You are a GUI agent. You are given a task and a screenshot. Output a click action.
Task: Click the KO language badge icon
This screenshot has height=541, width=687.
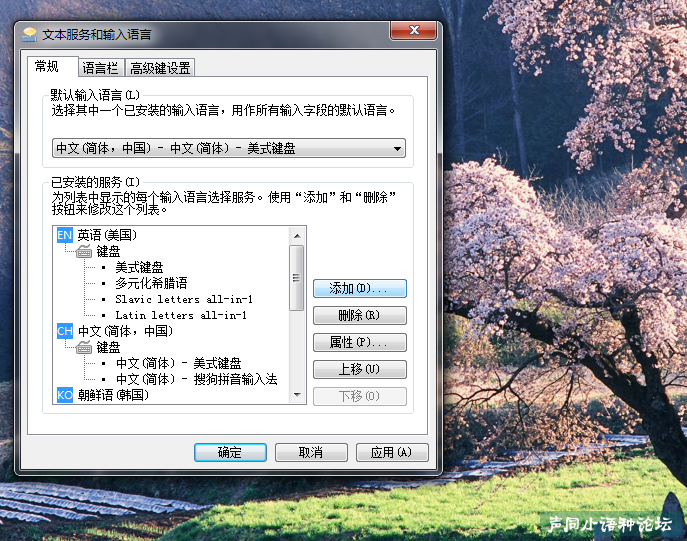pos(65,395)
